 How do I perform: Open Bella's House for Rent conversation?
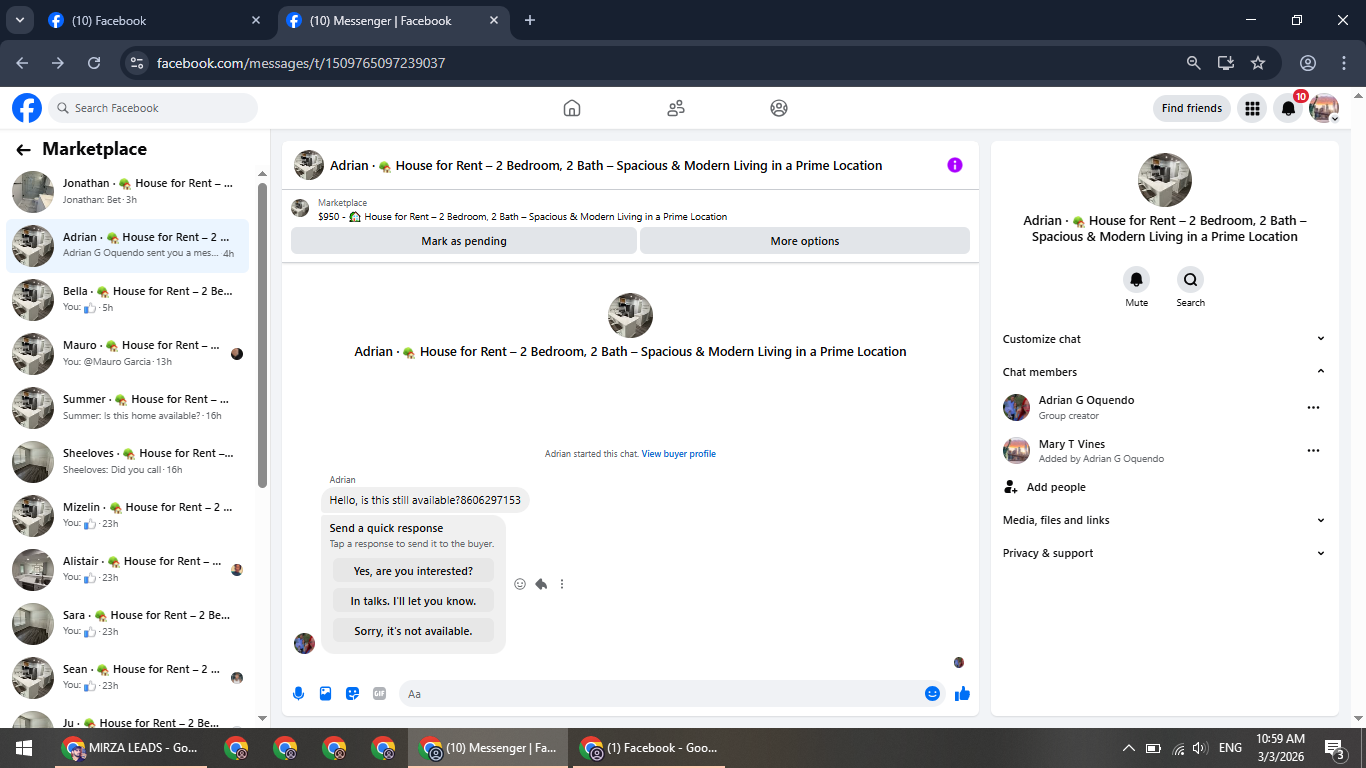pyautogui.click(x=128, y=300)
